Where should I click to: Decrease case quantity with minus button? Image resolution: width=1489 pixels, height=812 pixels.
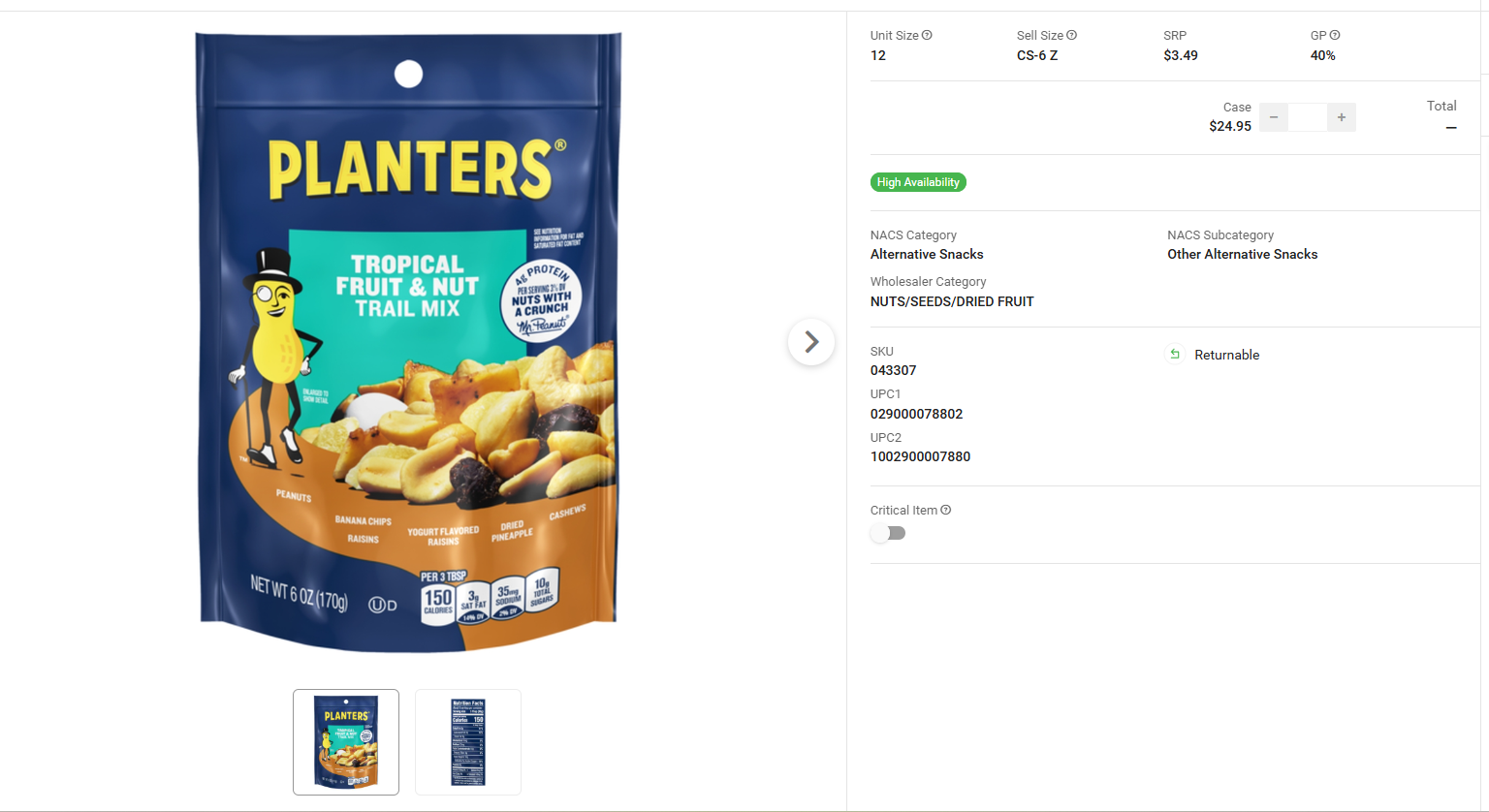[x=1274, y=117]
